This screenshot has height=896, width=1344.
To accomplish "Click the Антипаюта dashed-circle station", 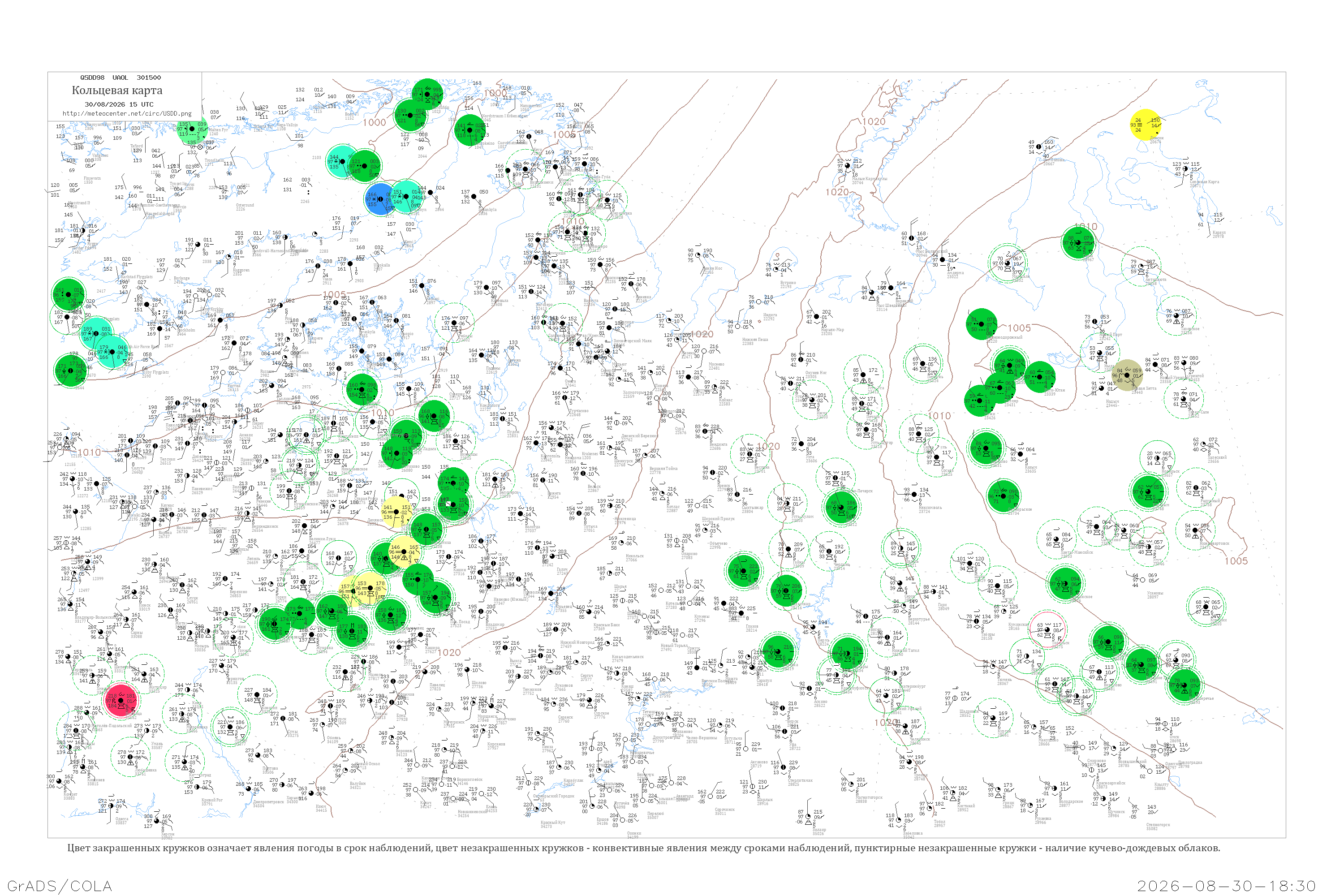I will pos(1141,266).
